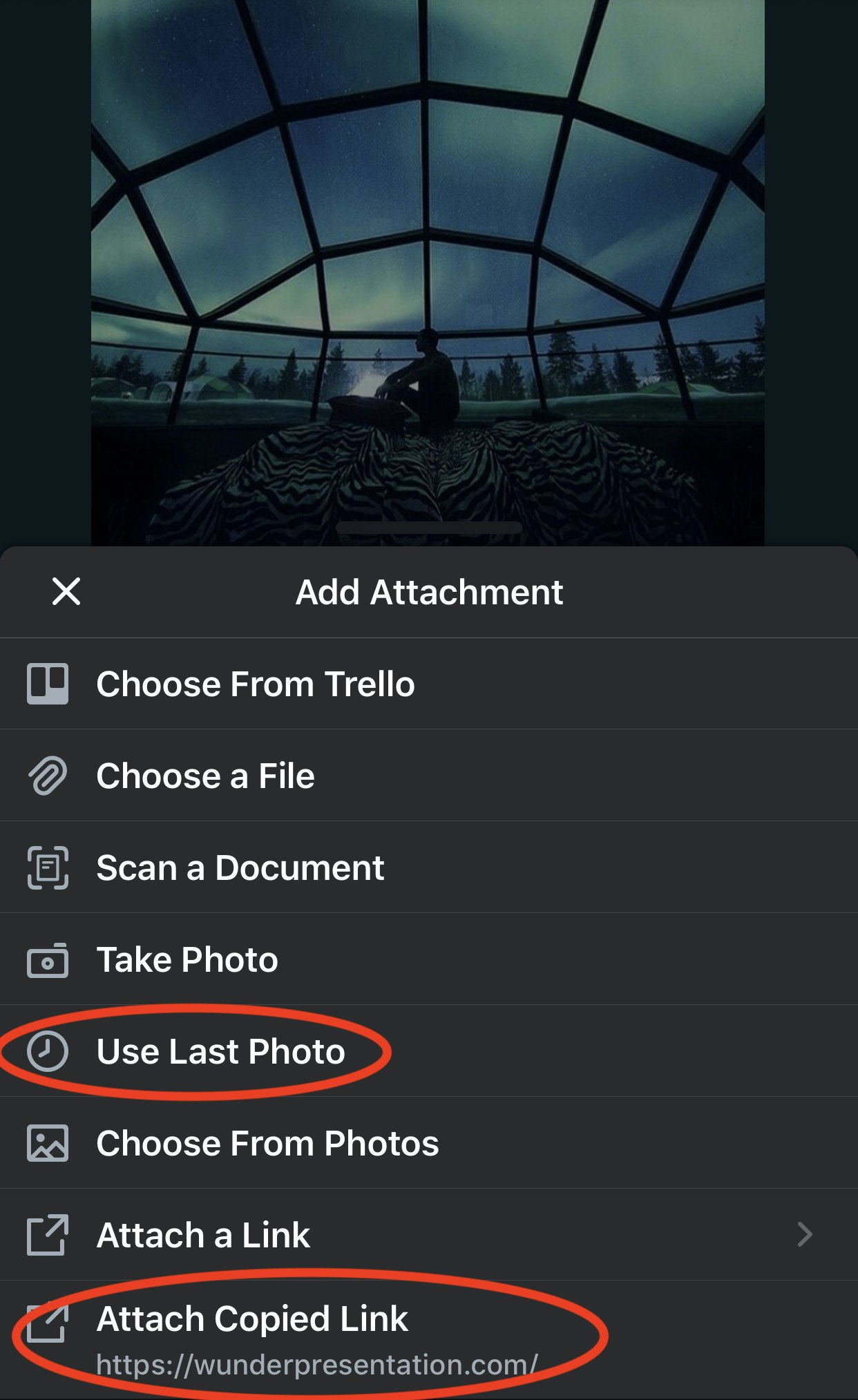Click the camera icon
The height and width of the screenshot is (1400, 858).
[48, 960]
